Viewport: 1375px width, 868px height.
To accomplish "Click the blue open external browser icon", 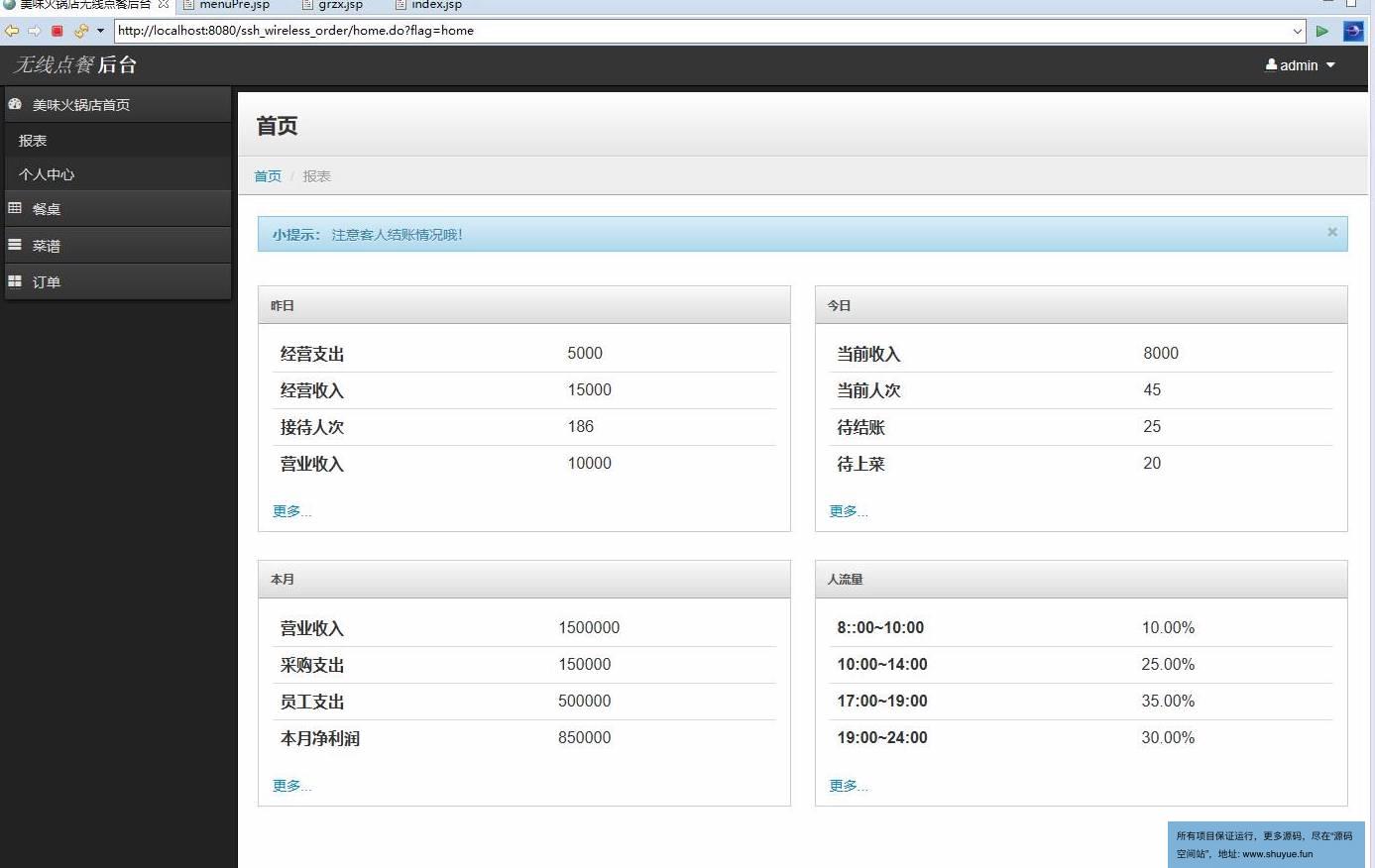I will (1353, 31).
